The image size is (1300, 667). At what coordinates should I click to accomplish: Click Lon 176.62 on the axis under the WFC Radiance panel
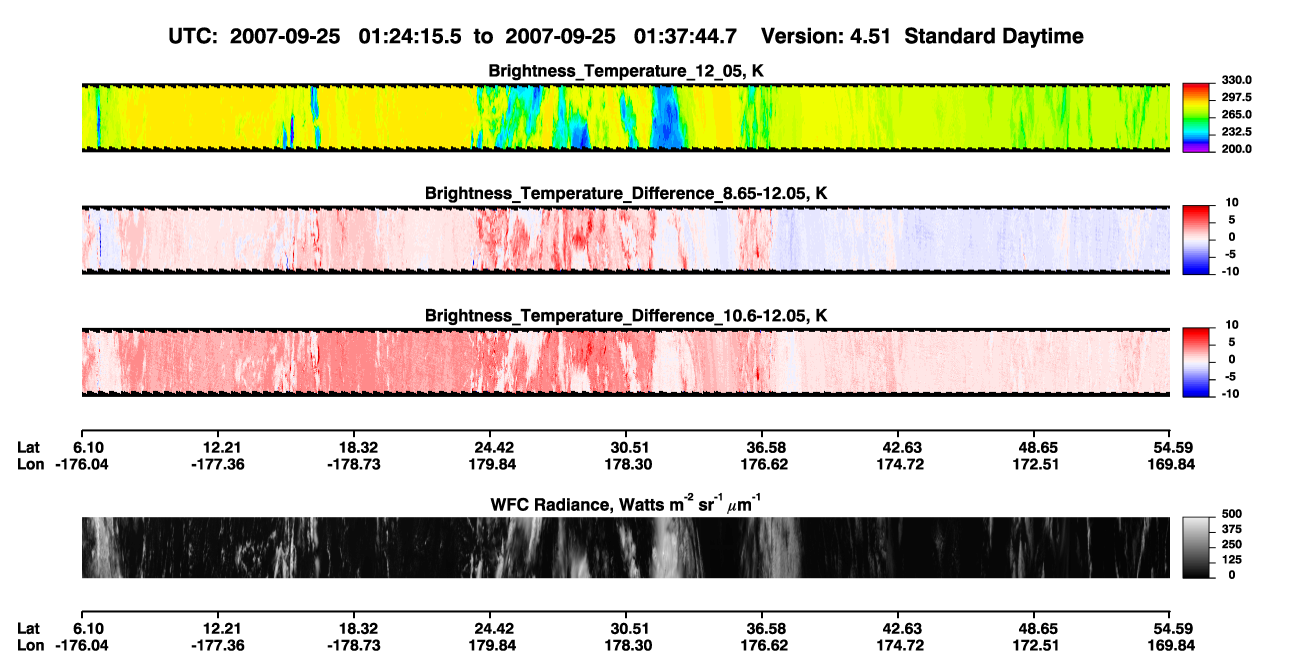[x=762, y=644]
